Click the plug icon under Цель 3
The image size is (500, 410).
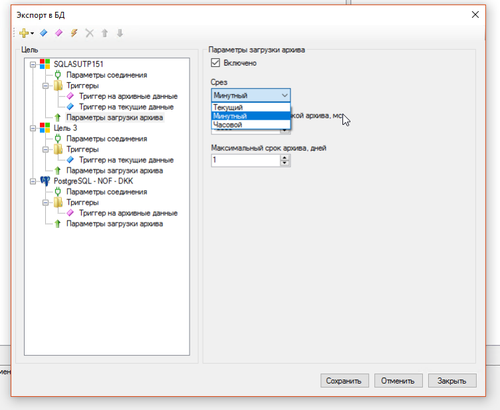click(58, 139)
